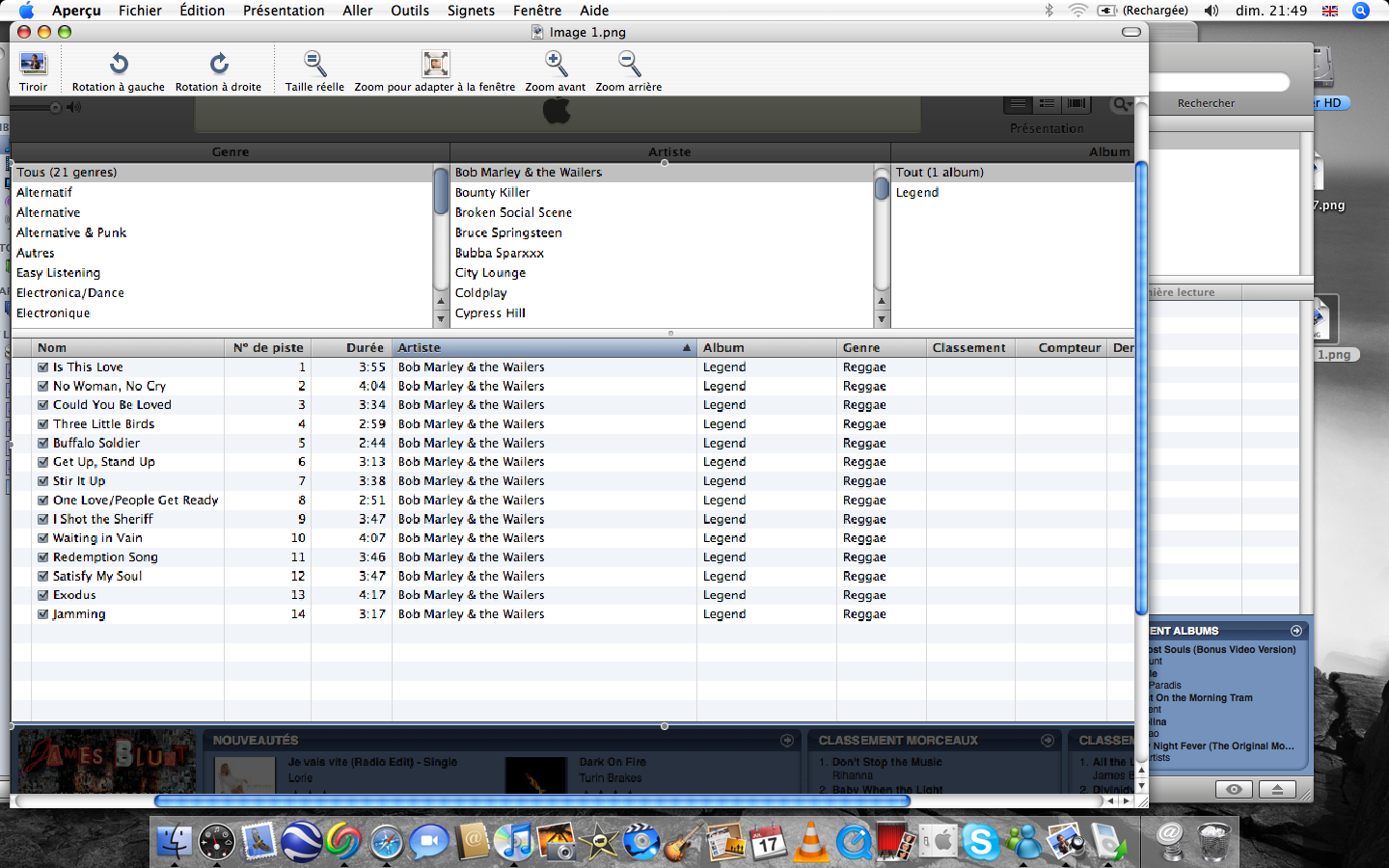Click the Wi-Fi status icon
The height and width of the screenshot is (868, 1389).
(1077, 11)
